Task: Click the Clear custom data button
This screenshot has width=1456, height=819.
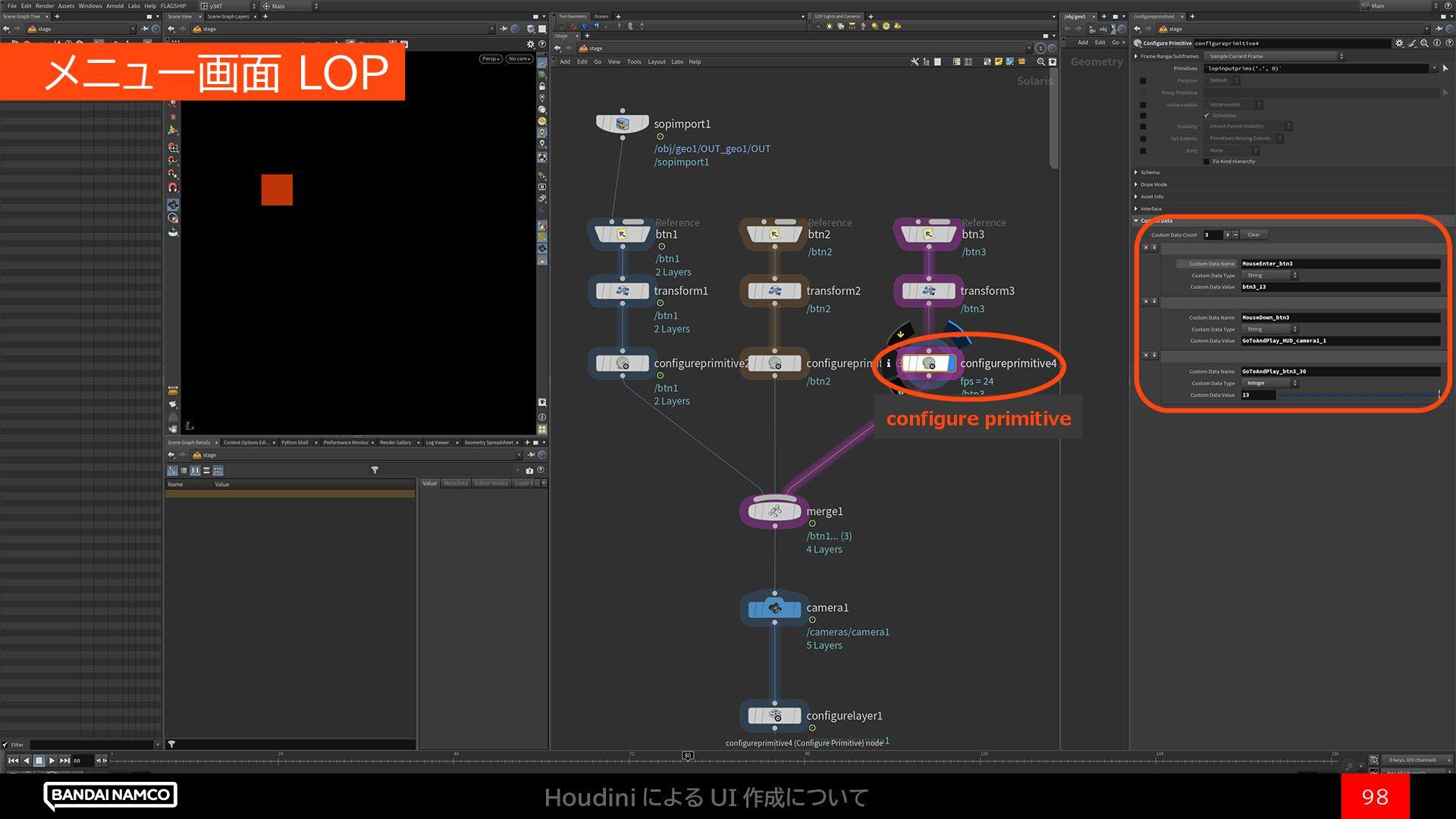Action: point(1254,234)
